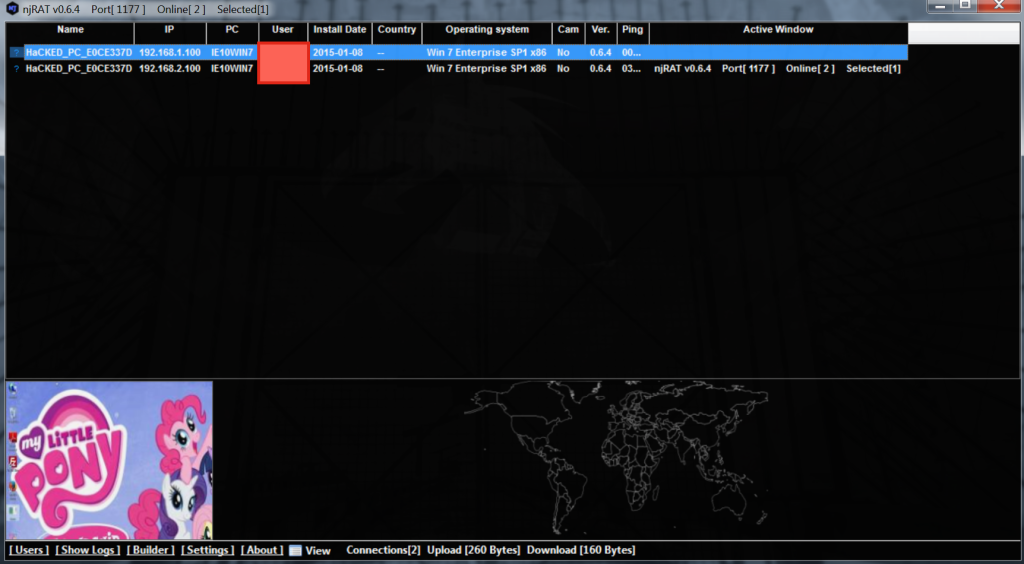Click the Active Window column header

pyautogui.click(x=778, y=30)
